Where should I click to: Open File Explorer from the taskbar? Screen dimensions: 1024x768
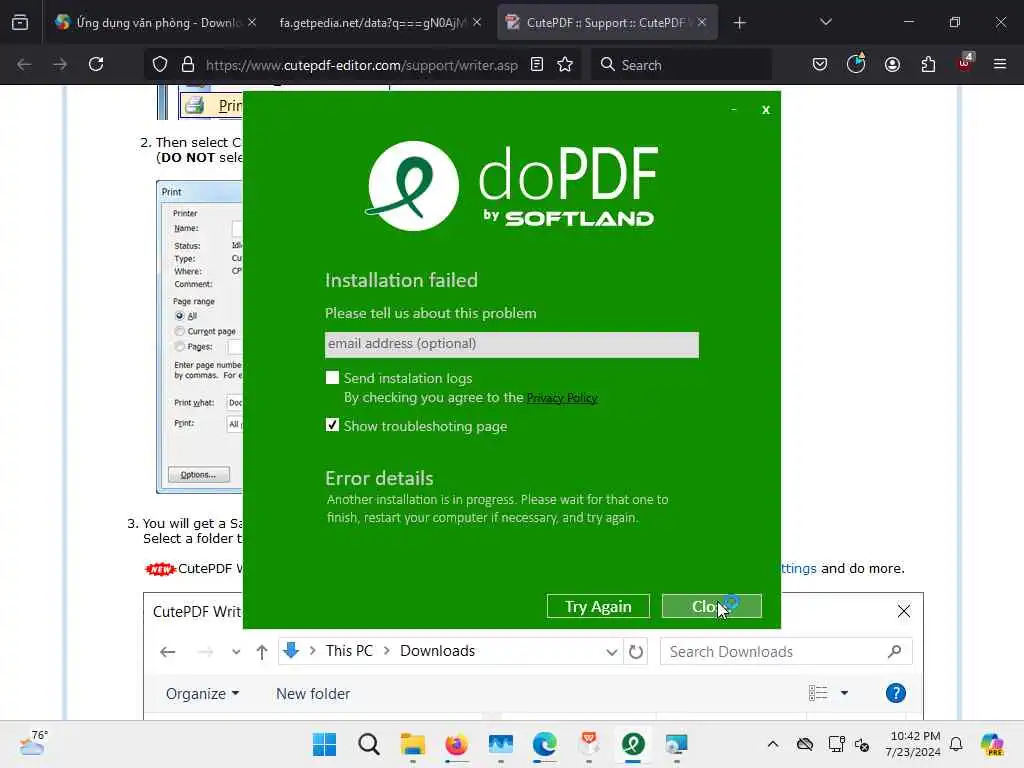(413, 744)
